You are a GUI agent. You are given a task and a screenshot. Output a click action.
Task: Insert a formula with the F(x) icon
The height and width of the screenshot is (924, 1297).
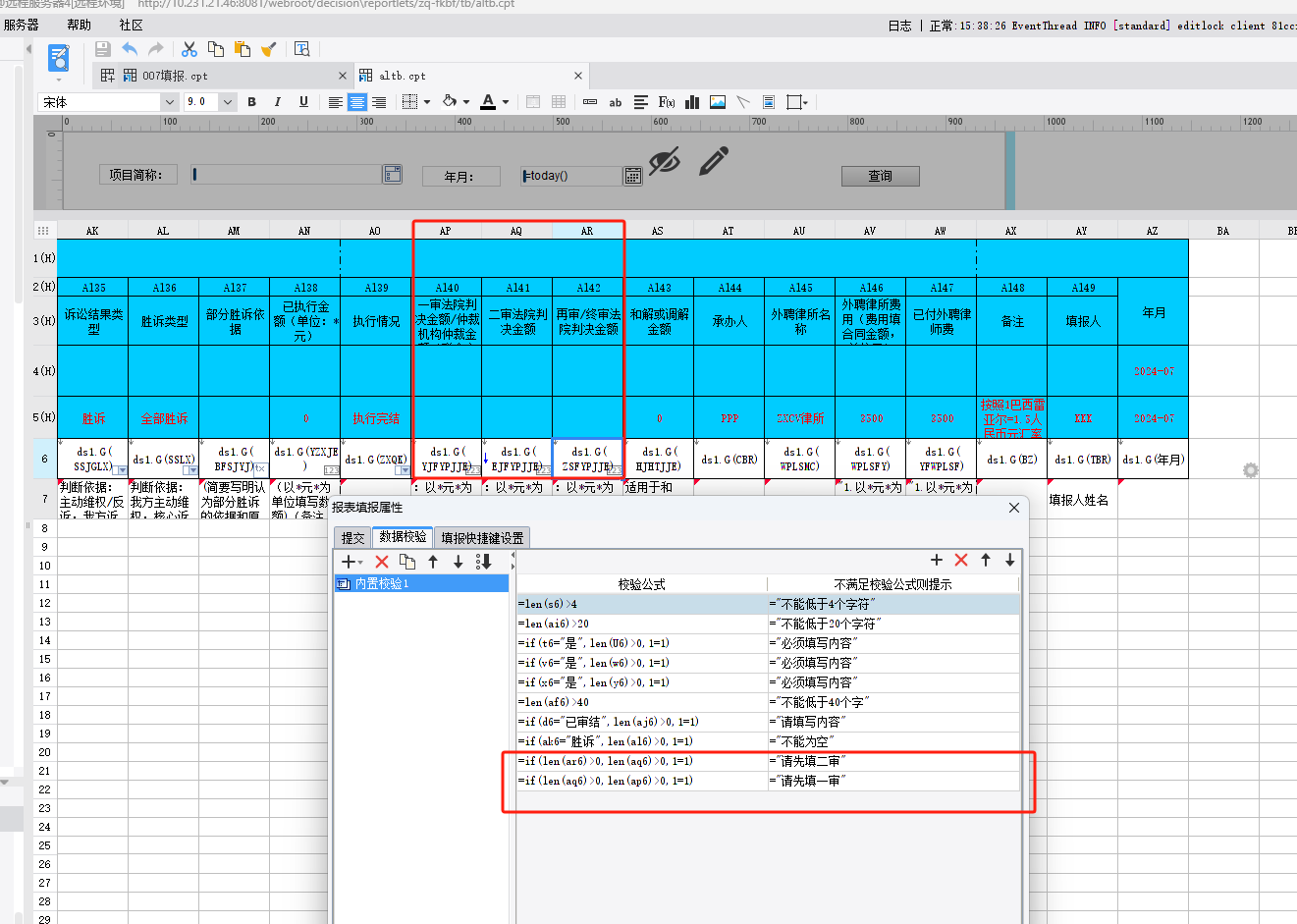[x=667, y=102]
